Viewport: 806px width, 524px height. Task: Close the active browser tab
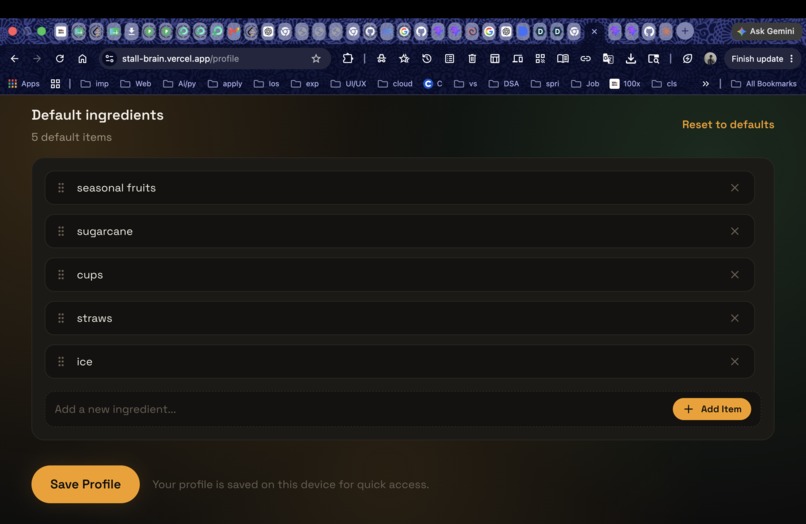tap(594, 31)
